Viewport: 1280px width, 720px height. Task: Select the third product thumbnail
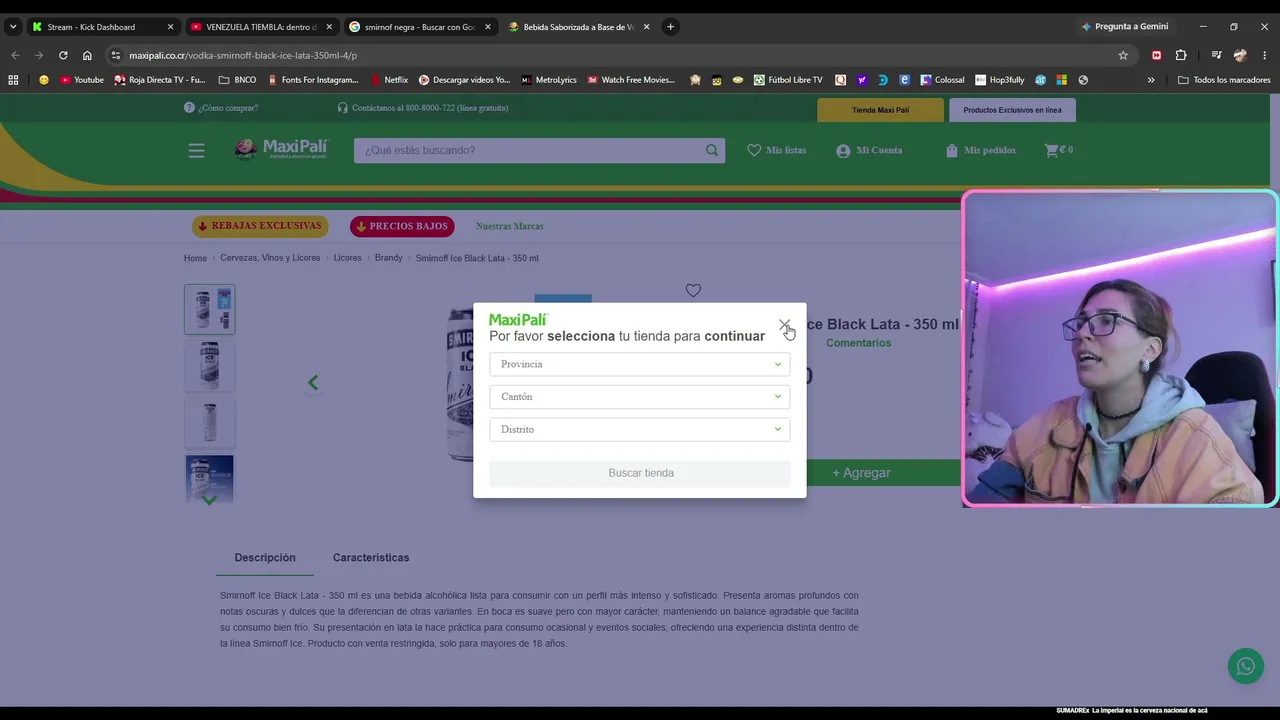coord(210,421)
